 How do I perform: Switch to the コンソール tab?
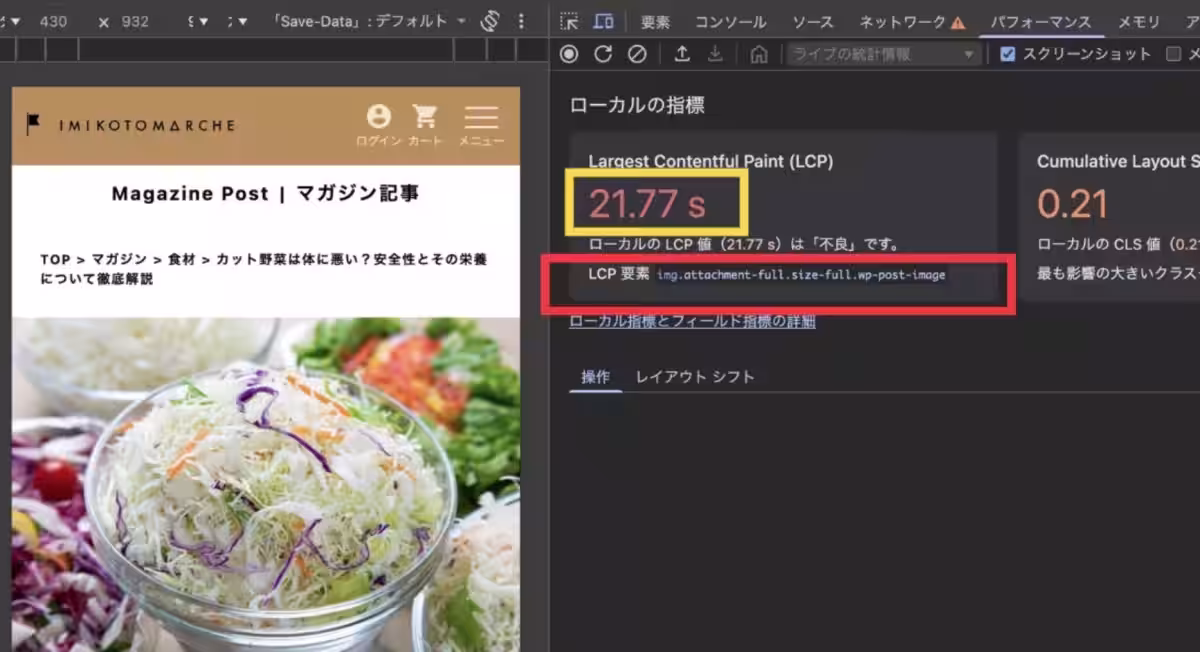click(x=730, y=21)
